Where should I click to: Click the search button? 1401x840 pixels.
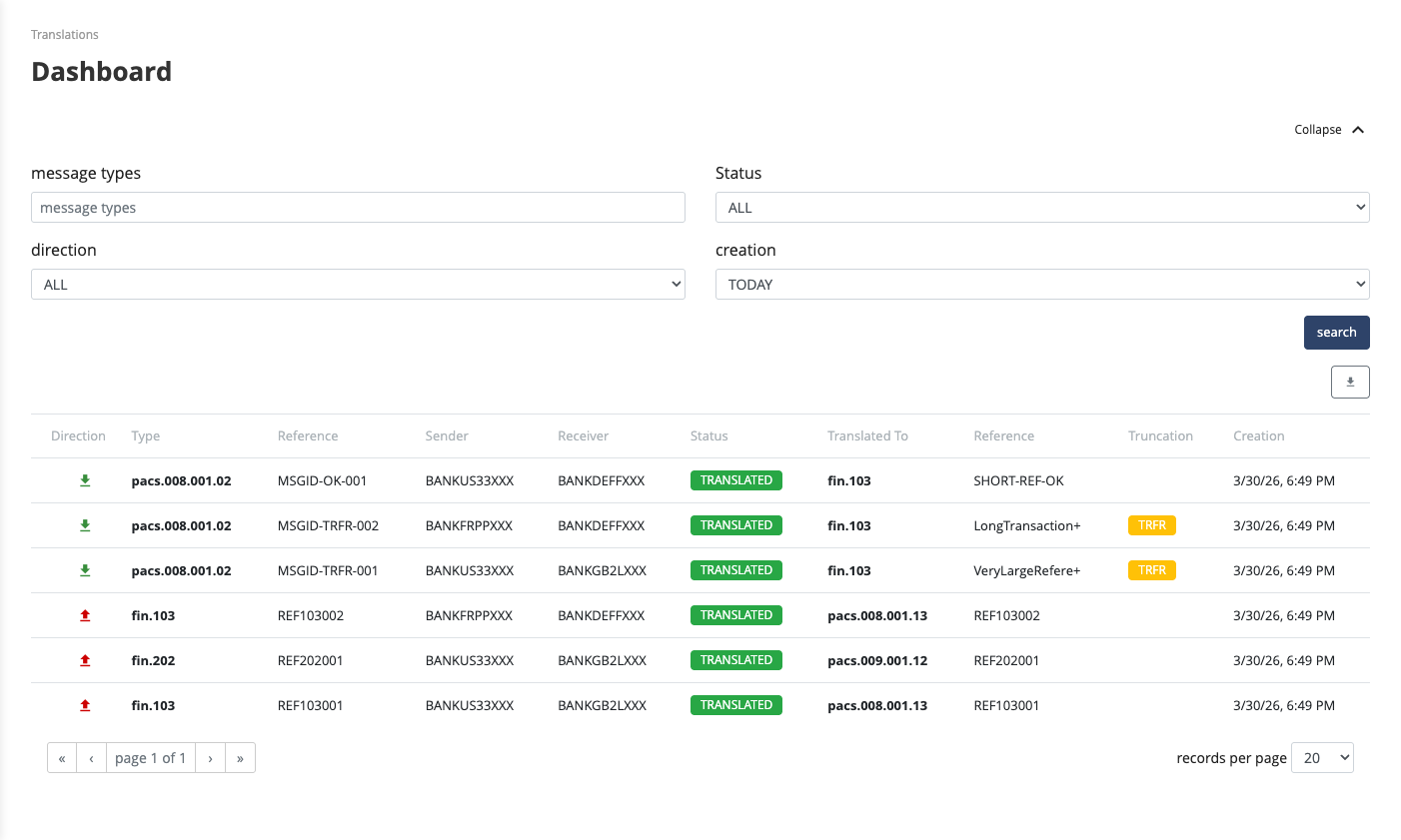1337,333
